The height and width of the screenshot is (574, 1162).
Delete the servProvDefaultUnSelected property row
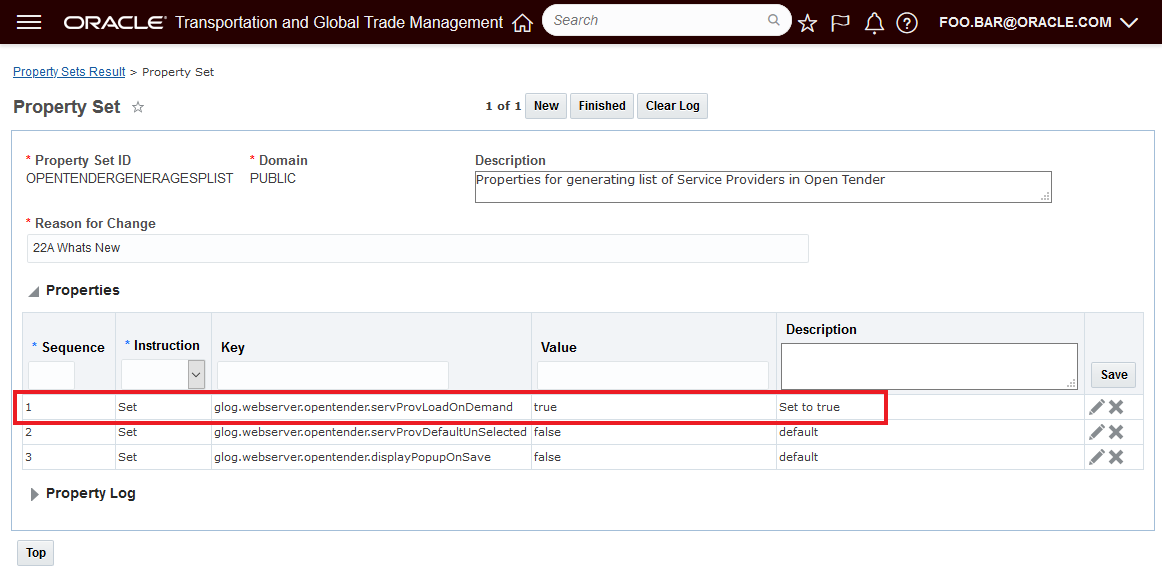coord(1116,432)
